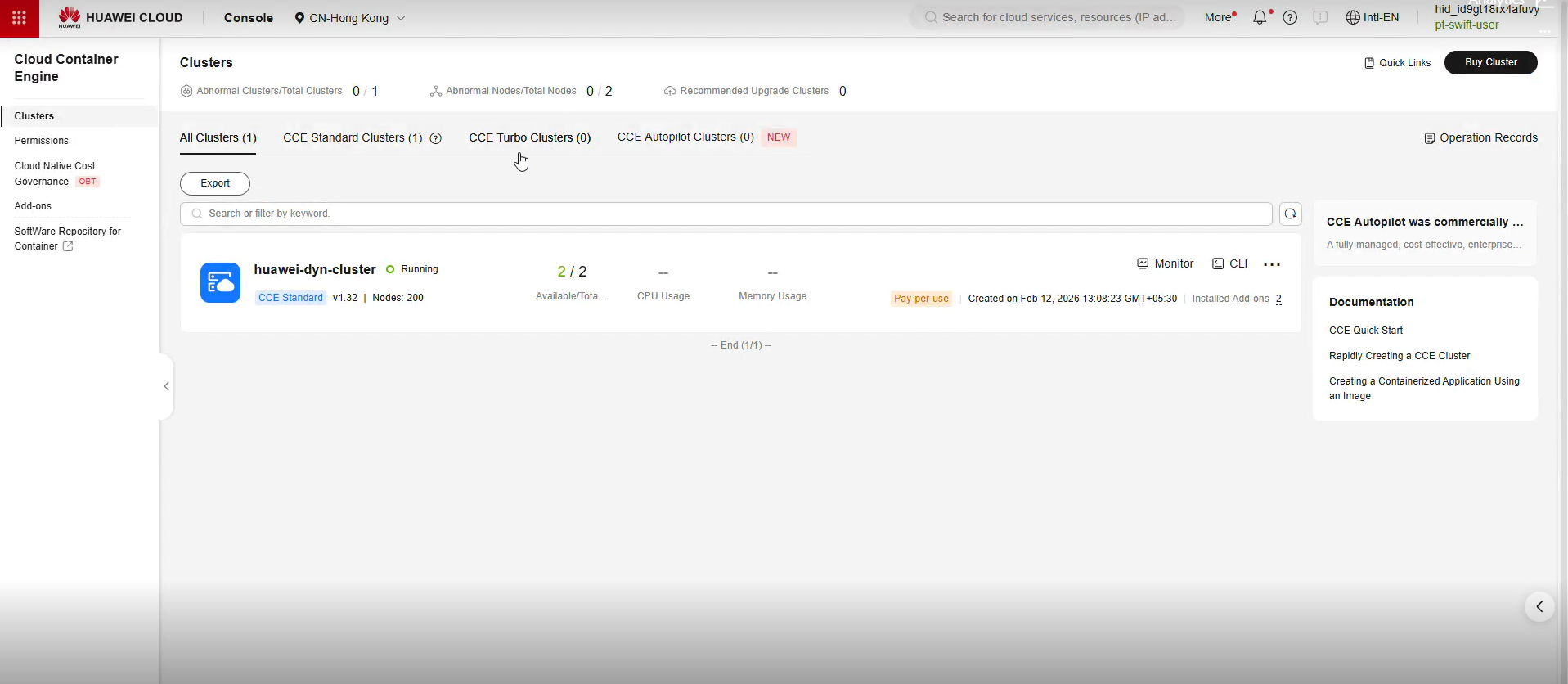The image size is (1568, 684).
Task: Open Rapidly Creating a CCE Cluster doc
Action: (1400, 356)
